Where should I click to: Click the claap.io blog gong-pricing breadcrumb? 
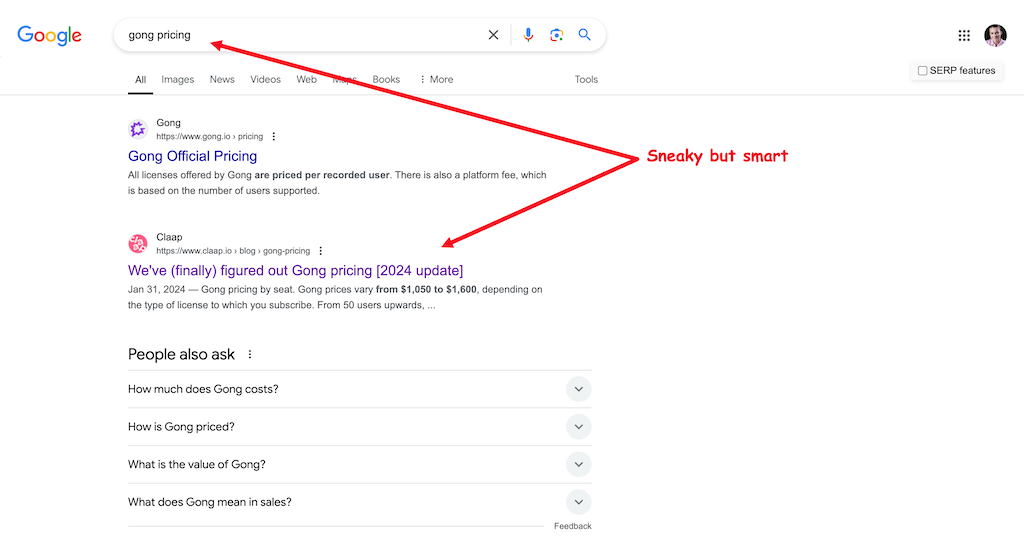tap(233, 251)
